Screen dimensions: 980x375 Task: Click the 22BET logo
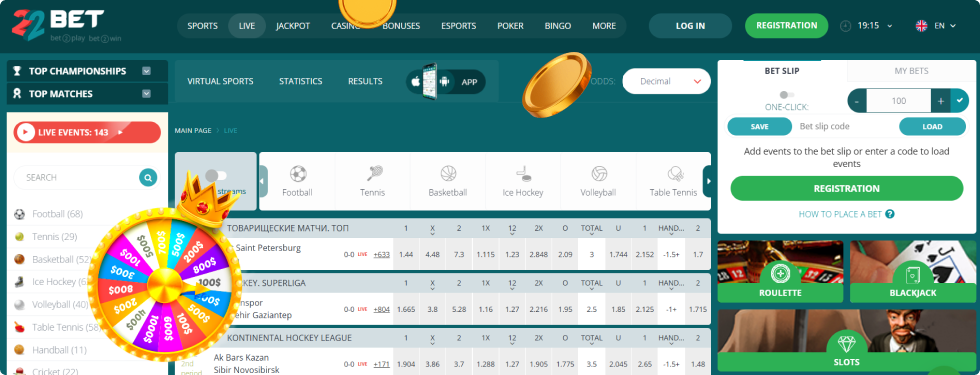[x=58, y=26]
